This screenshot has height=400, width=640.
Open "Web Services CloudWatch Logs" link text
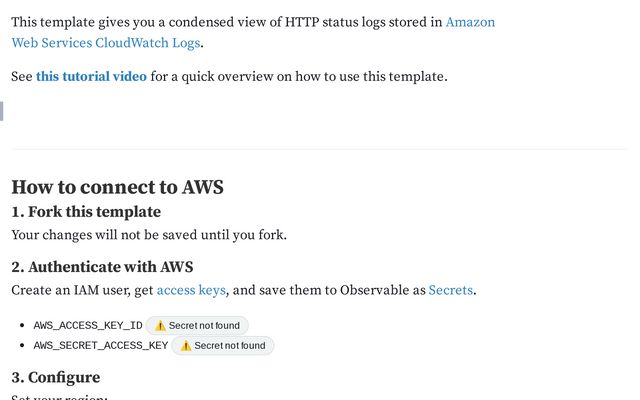[105, 42]
